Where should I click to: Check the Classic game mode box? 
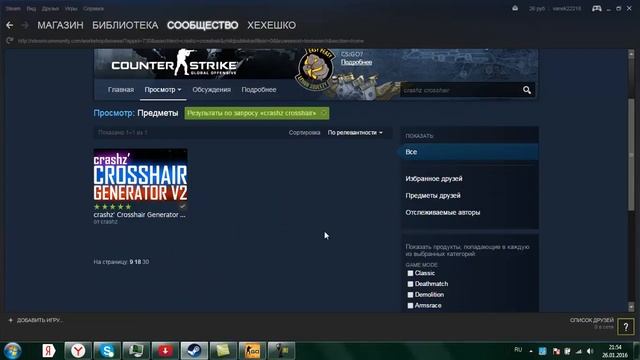pos(410,273)
